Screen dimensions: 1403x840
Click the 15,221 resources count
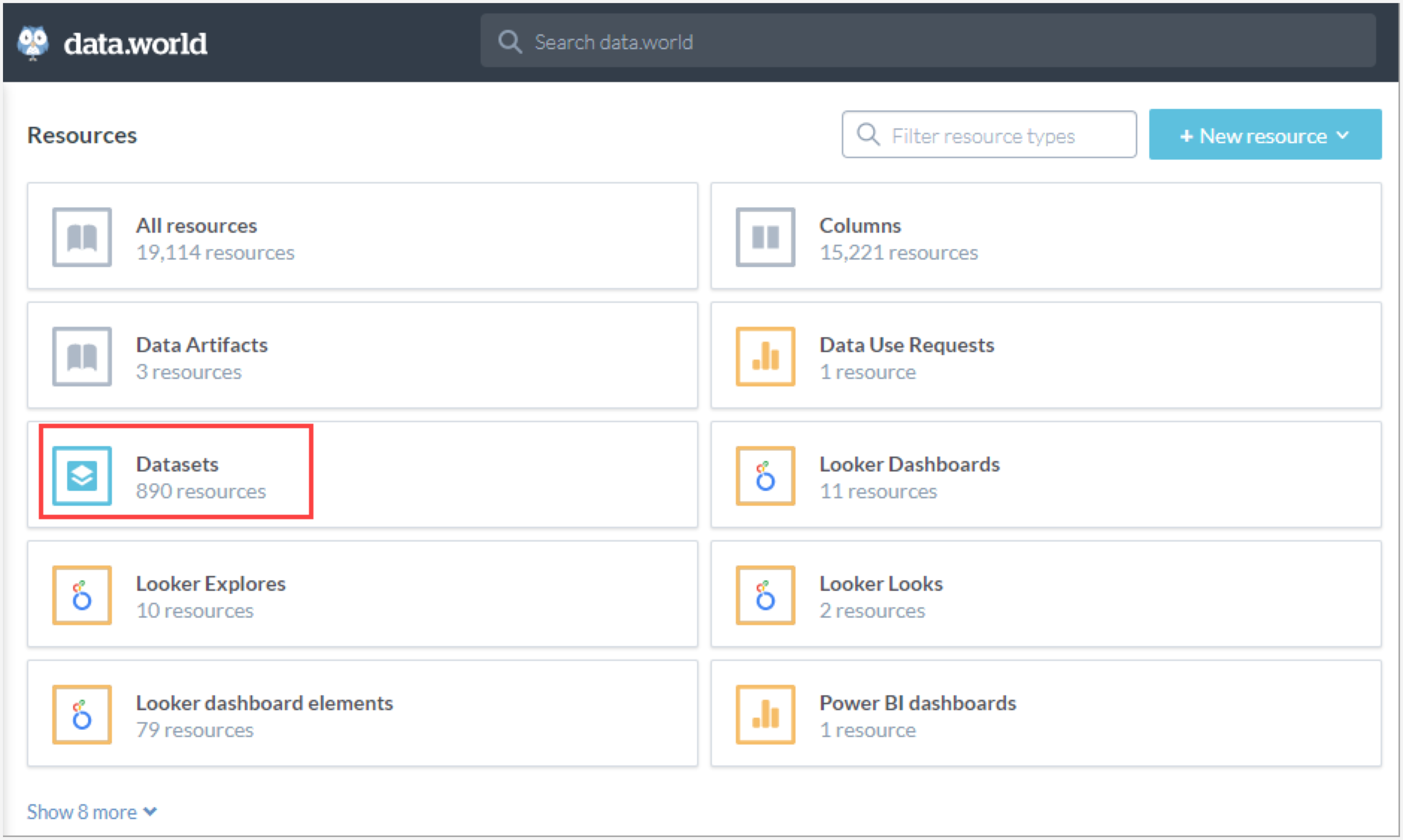point(899,253)
